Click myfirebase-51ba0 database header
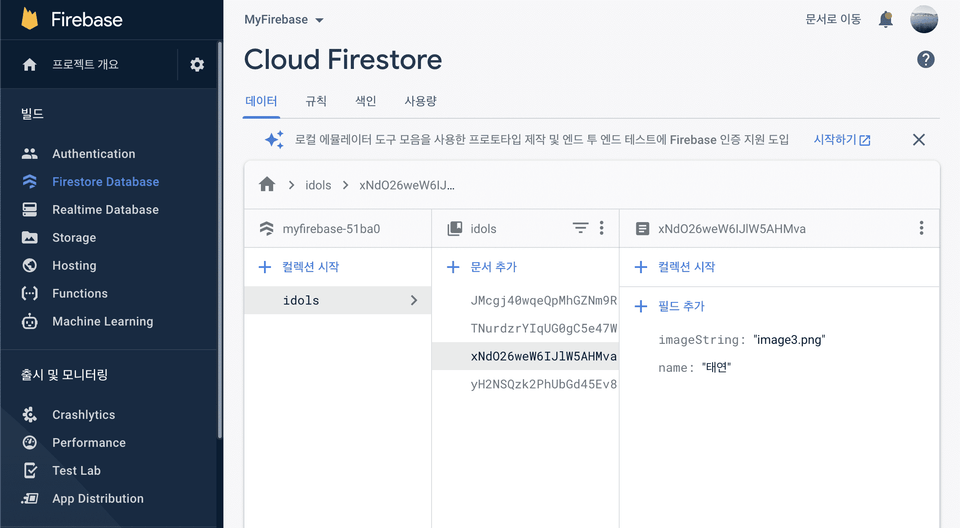Screen dimensions: 960x528 coord(331,228)
